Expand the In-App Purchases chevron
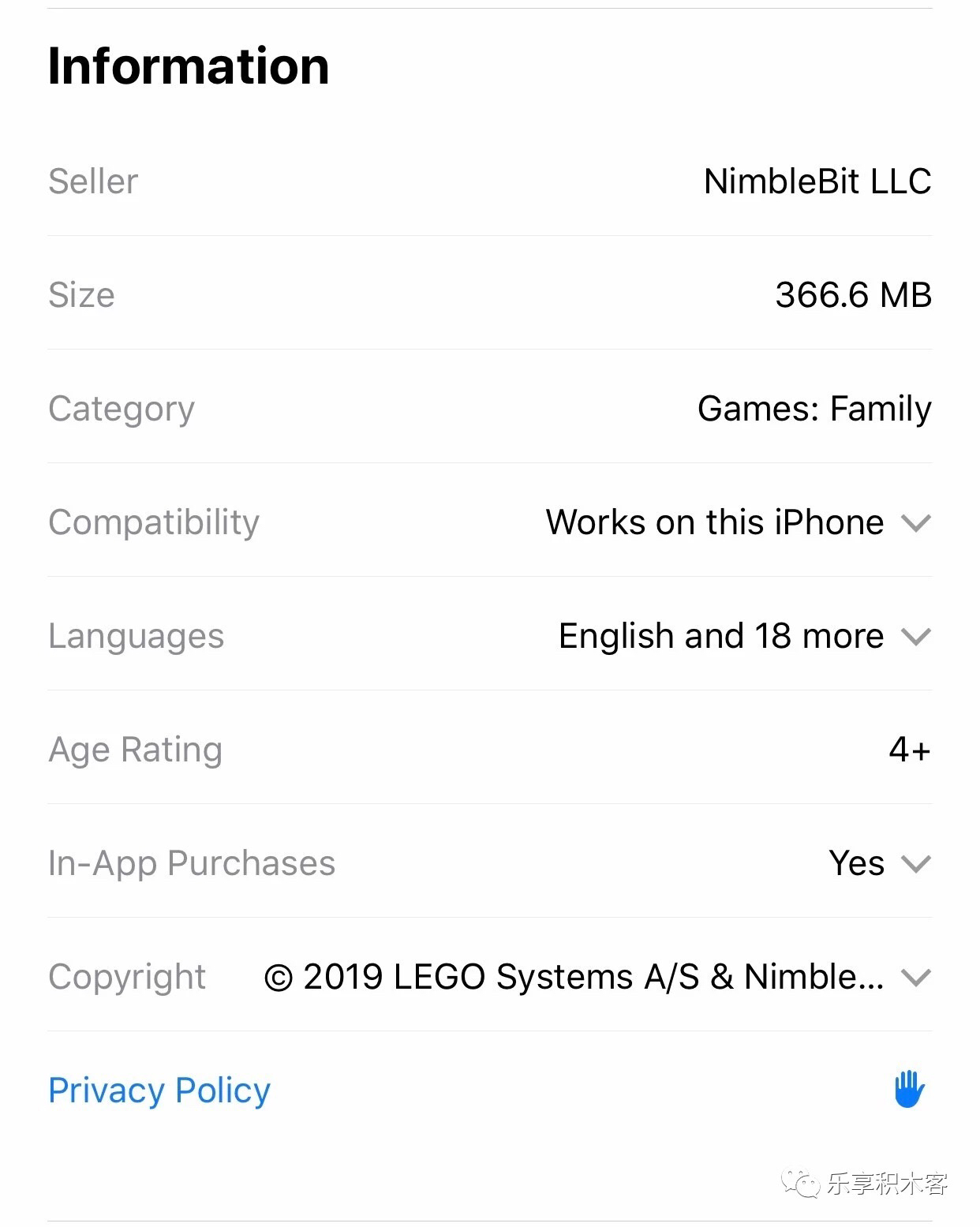This screenshot has height=1227, width=980. pos(916,863)
